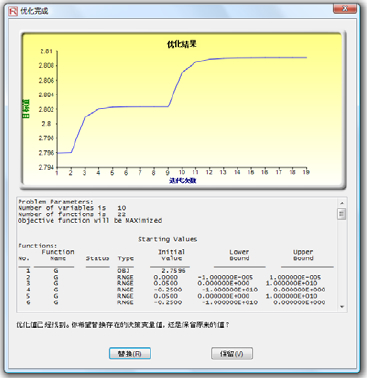
Task: Click the scroll down arrow of results log
Action: point(342,307)
